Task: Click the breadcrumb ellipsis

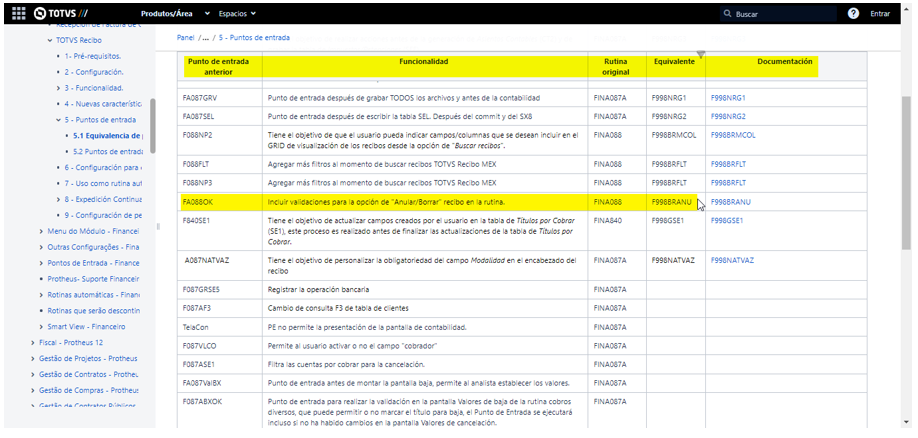Action: 205,37
